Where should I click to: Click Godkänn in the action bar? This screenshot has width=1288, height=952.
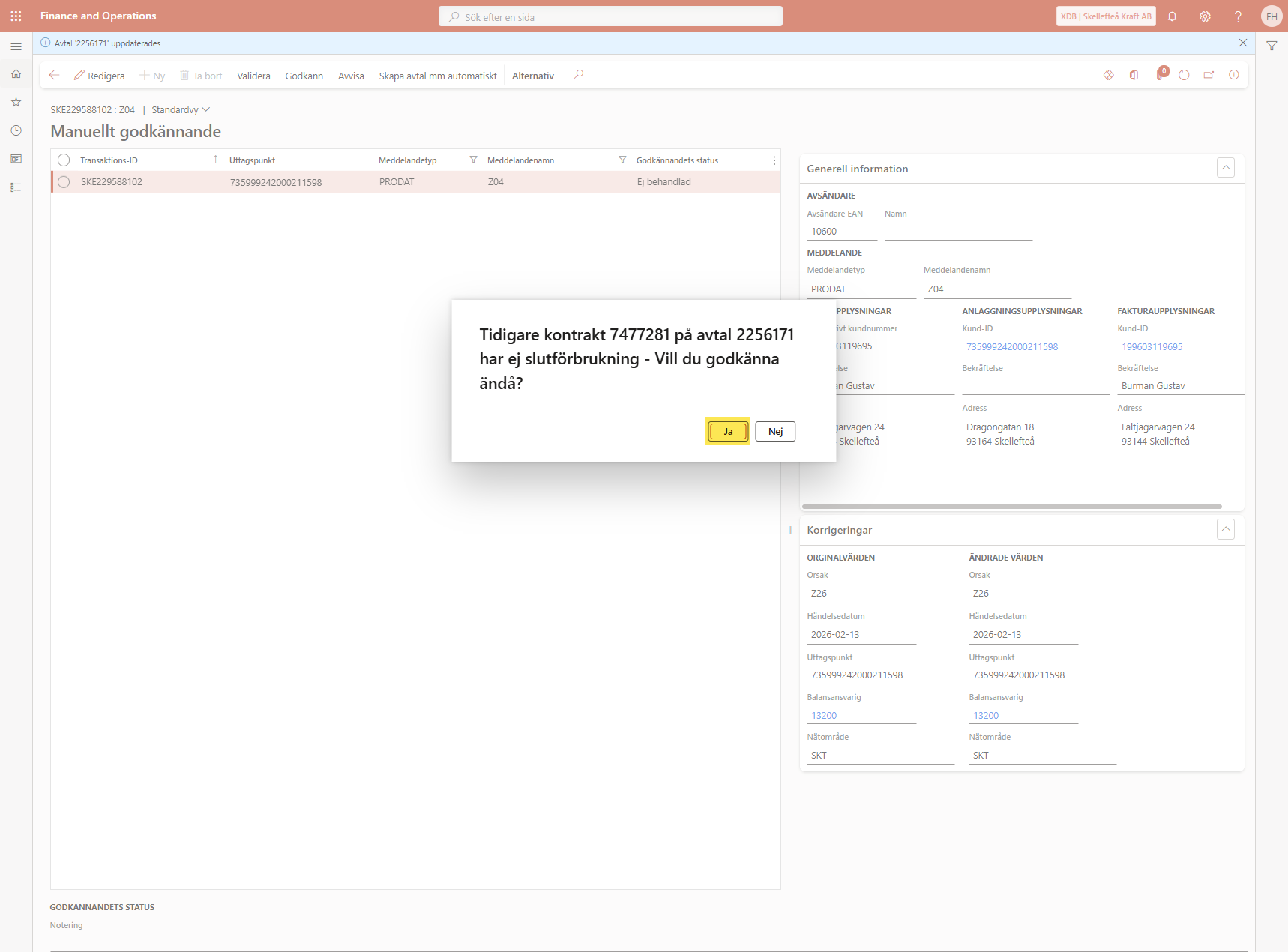[304, 76]
